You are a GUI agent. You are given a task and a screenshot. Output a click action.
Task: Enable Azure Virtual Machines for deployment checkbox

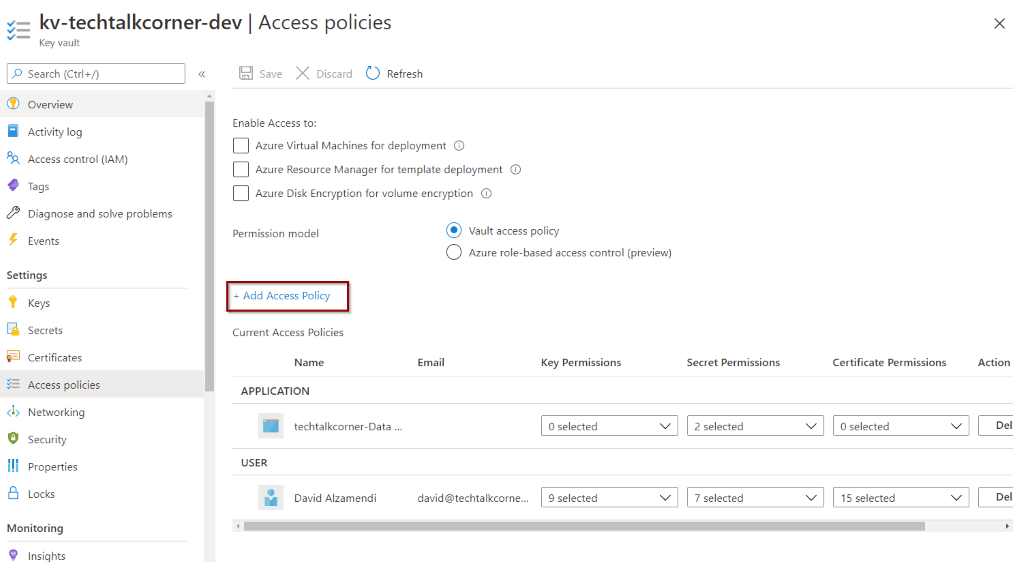241,146
